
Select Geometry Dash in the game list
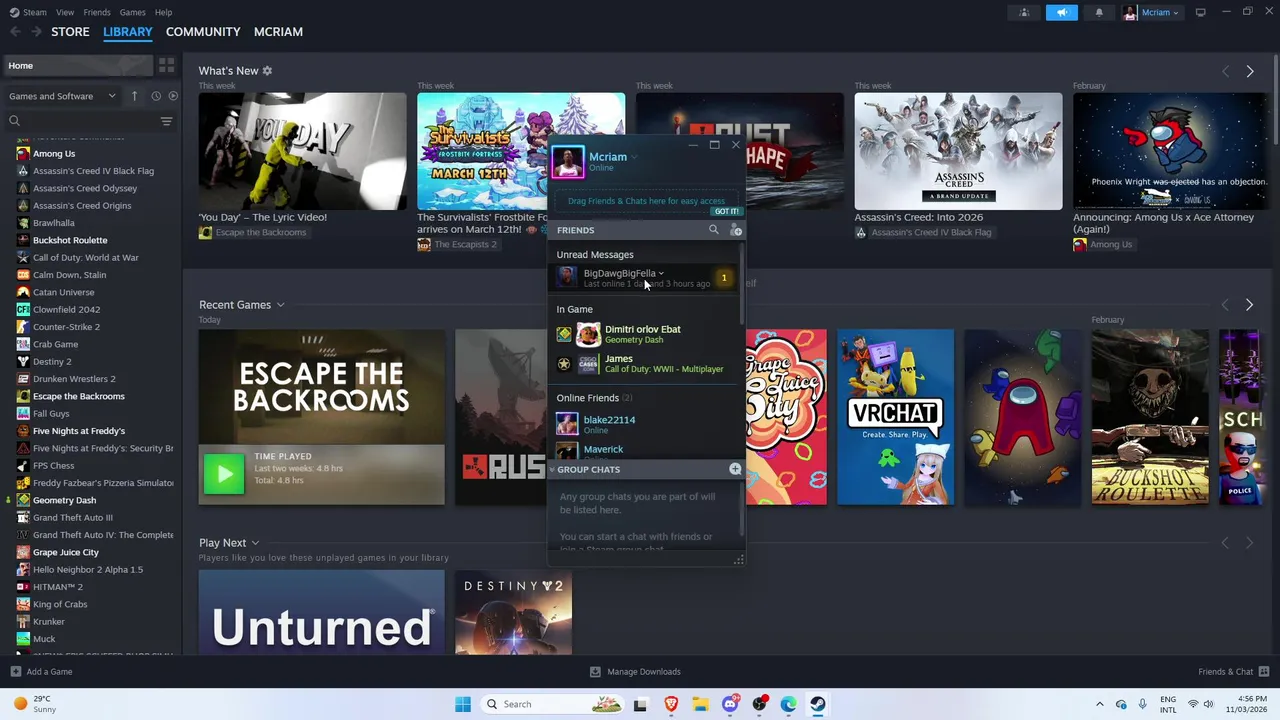click(x=64, y=500)
